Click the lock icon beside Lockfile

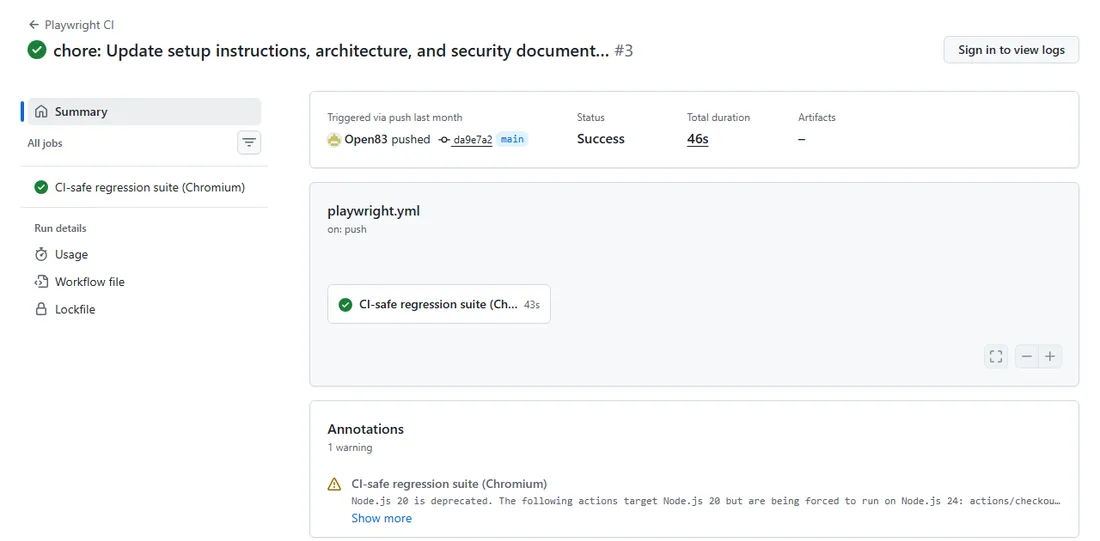click(x=41, y=309)
